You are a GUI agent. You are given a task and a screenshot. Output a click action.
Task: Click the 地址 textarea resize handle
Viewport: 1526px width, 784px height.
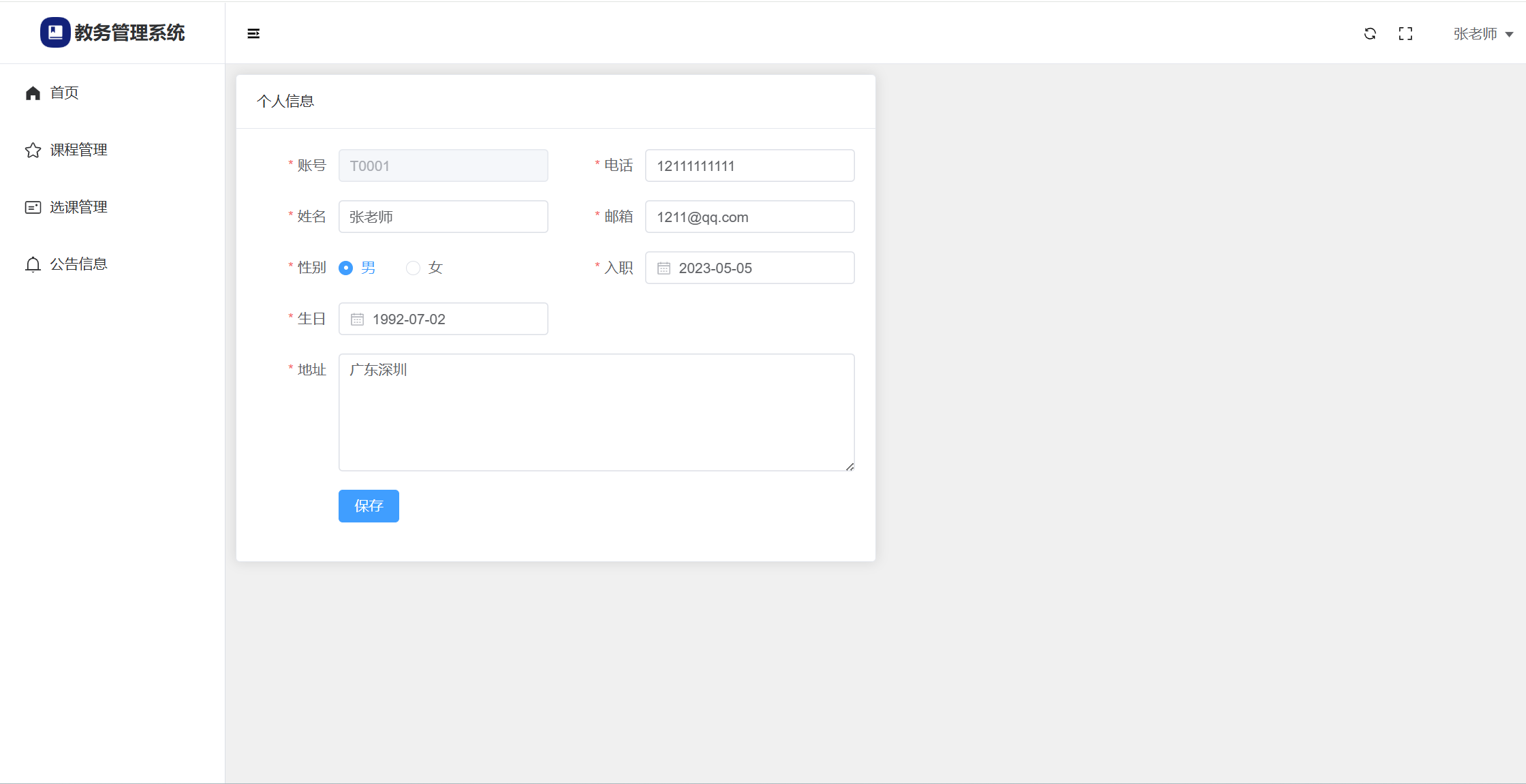(x=850, y=467)
